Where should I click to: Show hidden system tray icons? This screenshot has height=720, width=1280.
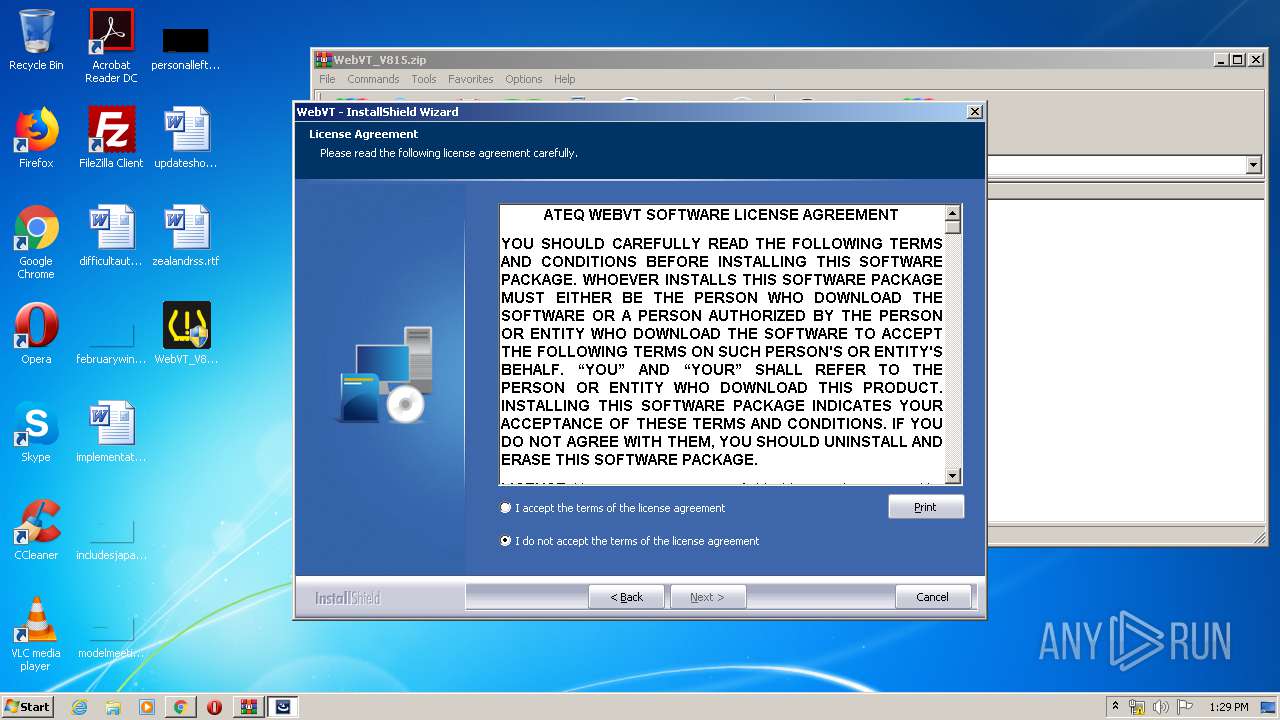coord(1115,707)
